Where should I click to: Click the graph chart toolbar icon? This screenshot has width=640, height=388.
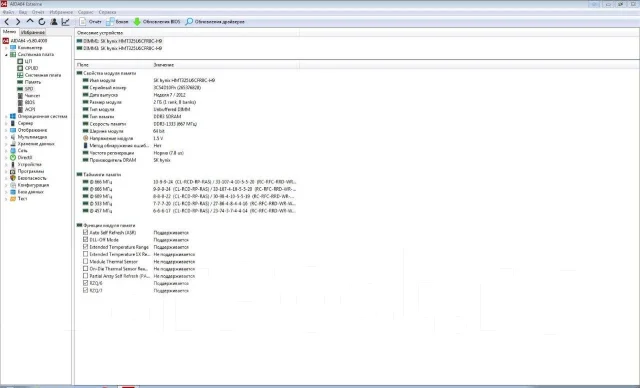(x=65, y=22)
